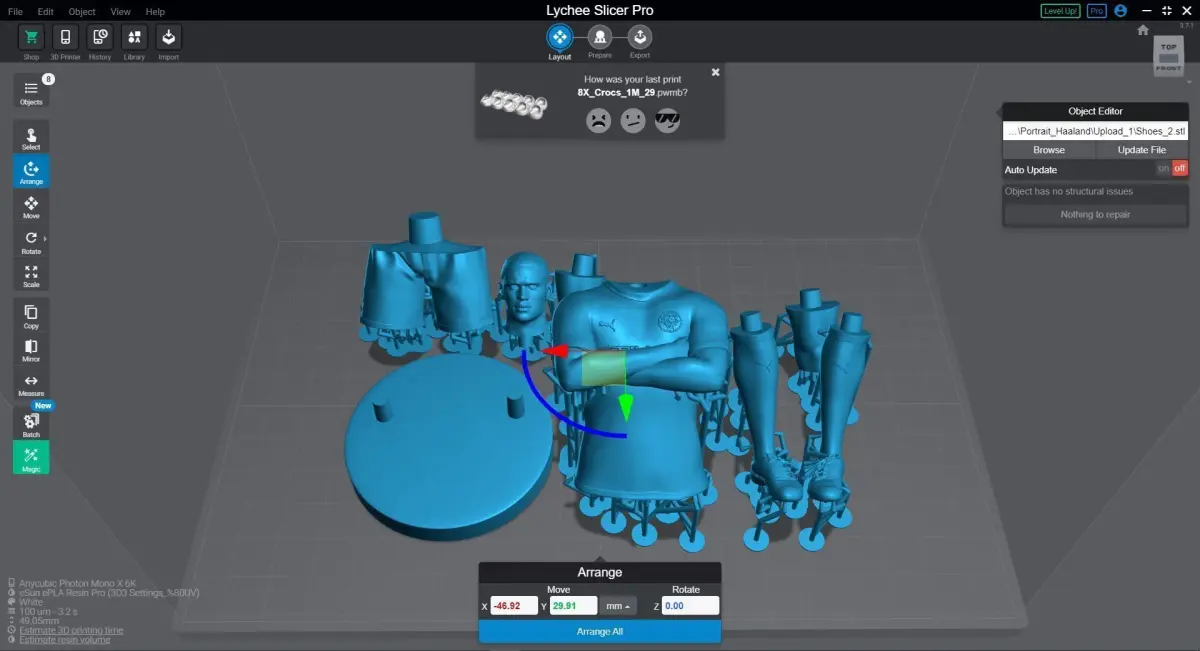Screen dimensions: 1200x651
Task: Click the Import file icon
Action: click(168, 38)
